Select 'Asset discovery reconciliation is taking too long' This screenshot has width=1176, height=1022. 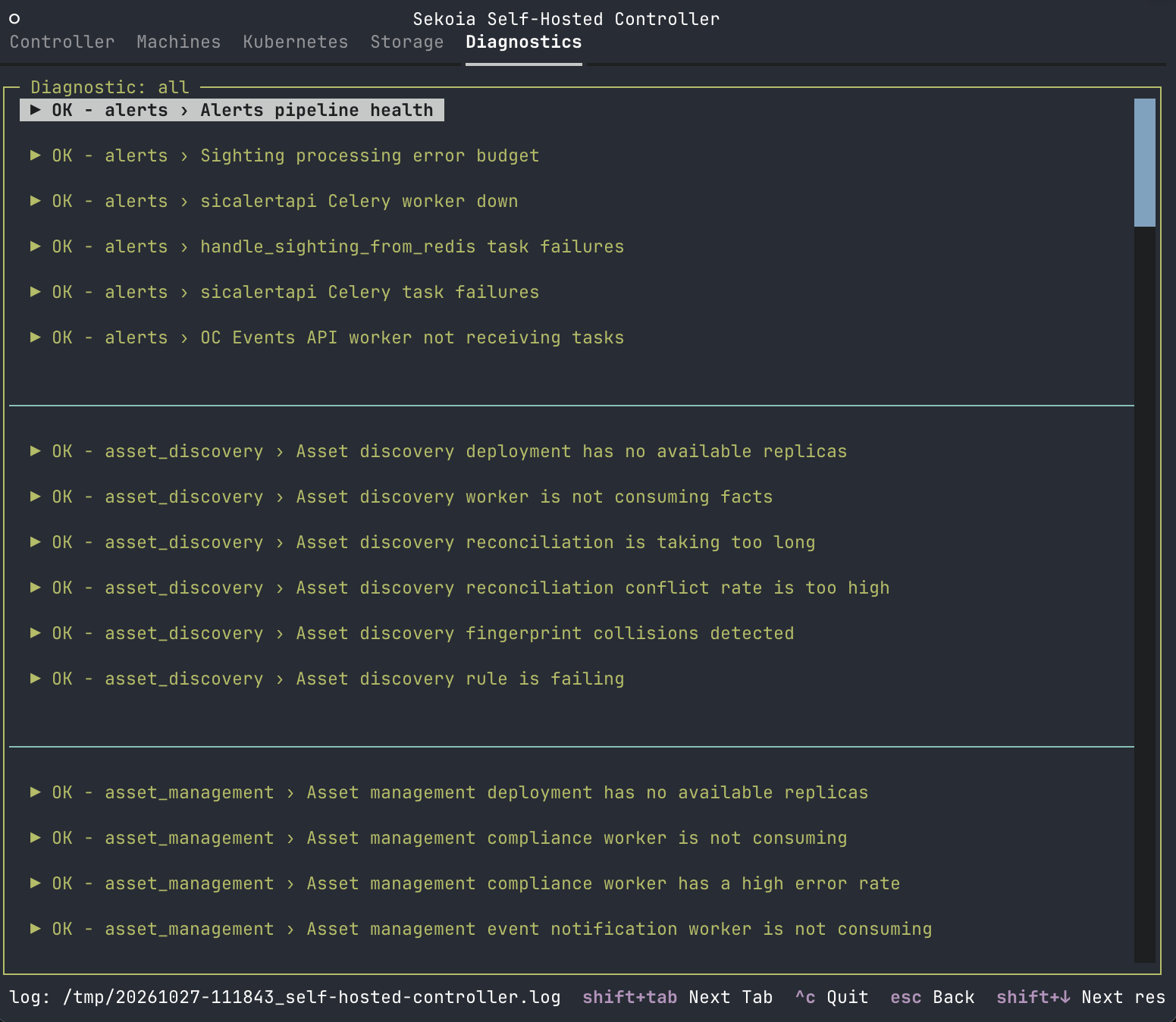[422, 542]
